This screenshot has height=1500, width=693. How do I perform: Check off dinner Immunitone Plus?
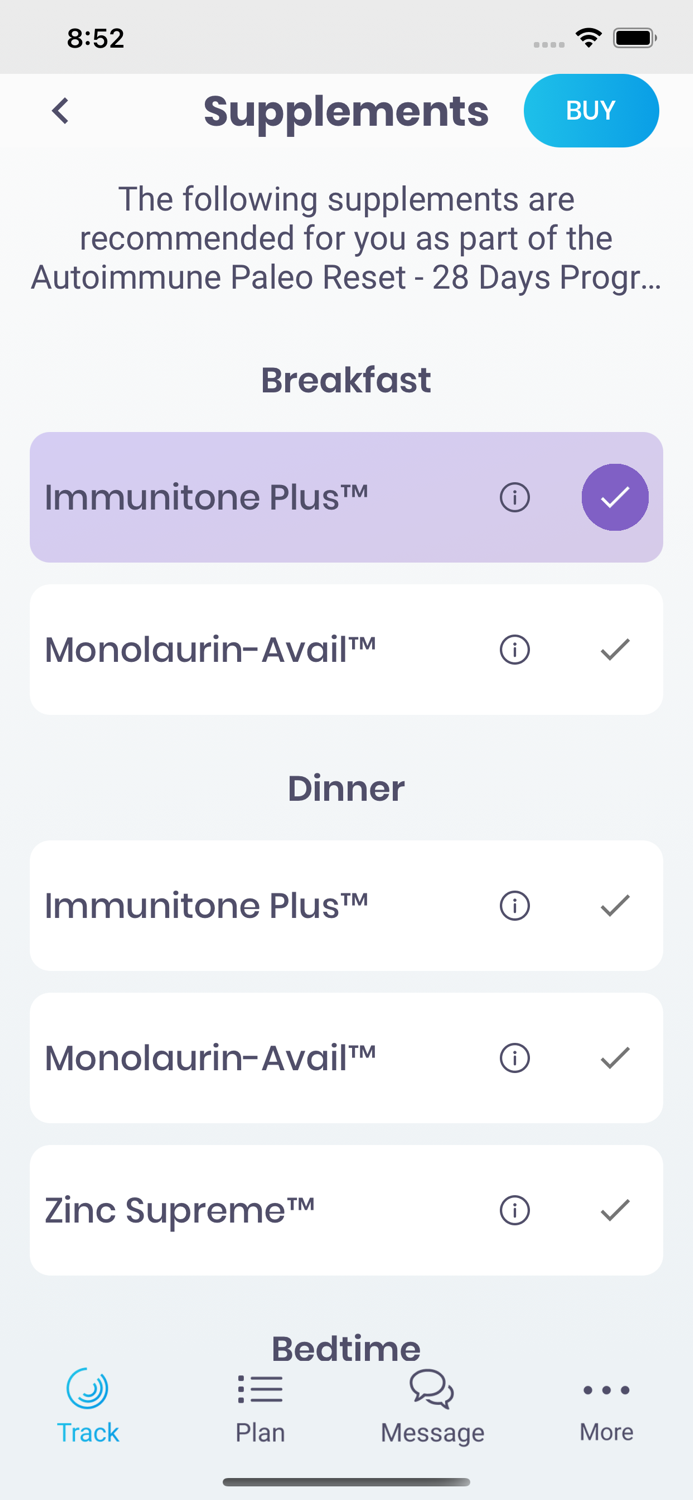coord(615,906)
